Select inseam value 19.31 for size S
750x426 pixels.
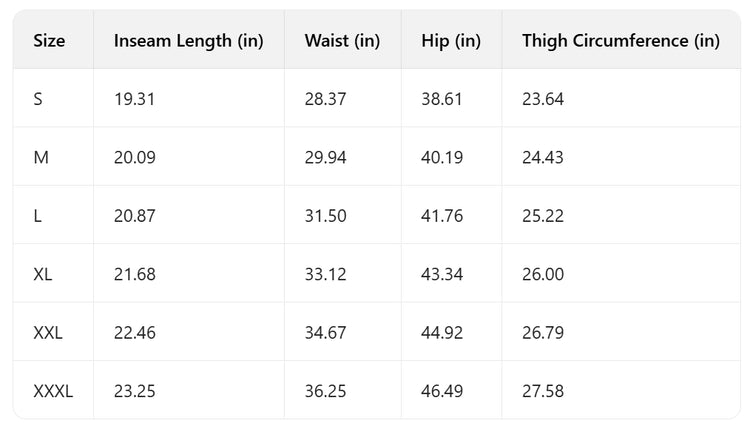(x=134, y=99)
